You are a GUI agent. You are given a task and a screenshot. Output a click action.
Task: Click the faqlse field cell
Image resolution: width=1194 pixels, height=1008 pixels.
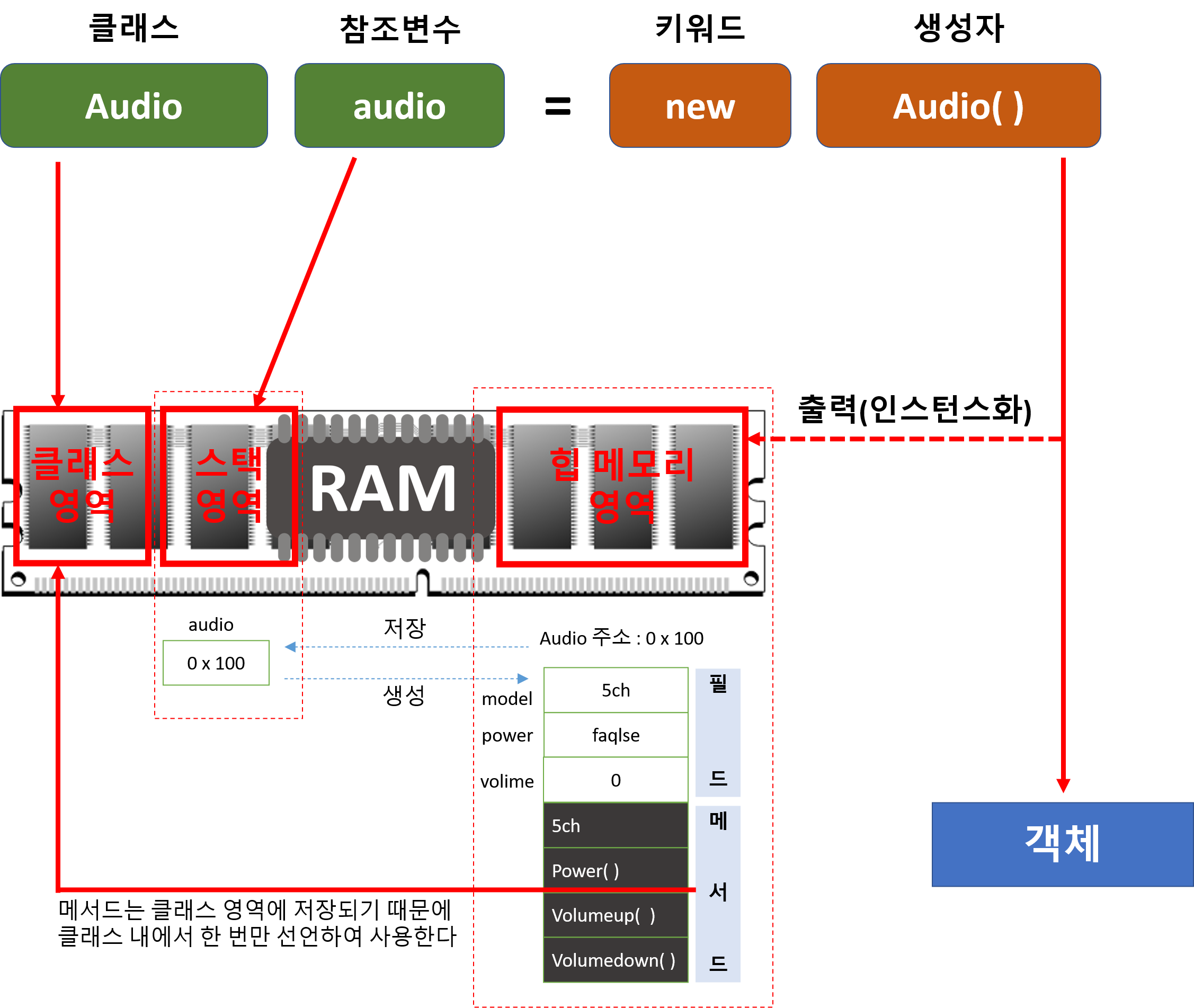pyautogui.click(x=615, y=735)
